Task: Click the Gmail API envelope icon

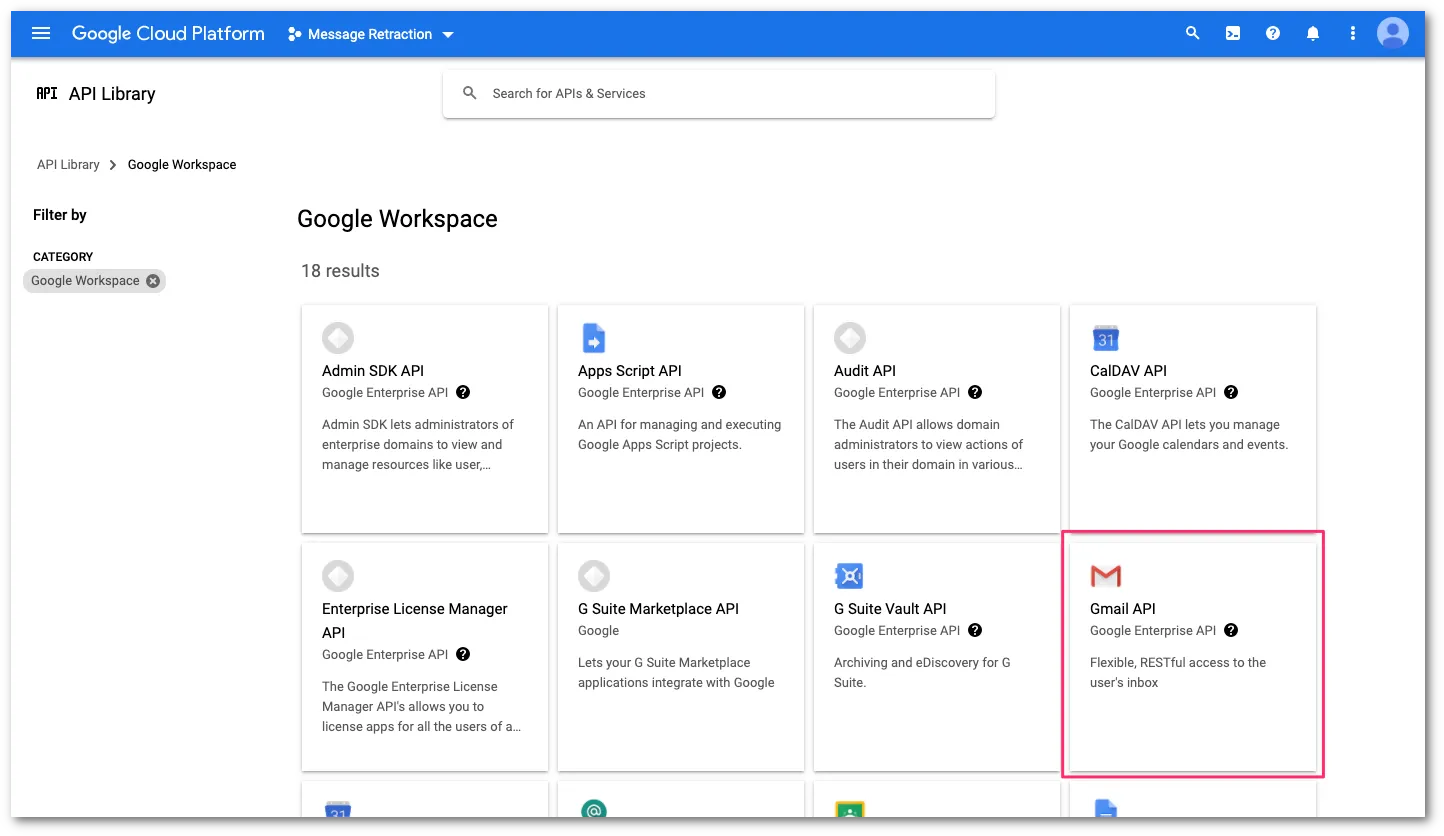Action: tap(1105, 576)
